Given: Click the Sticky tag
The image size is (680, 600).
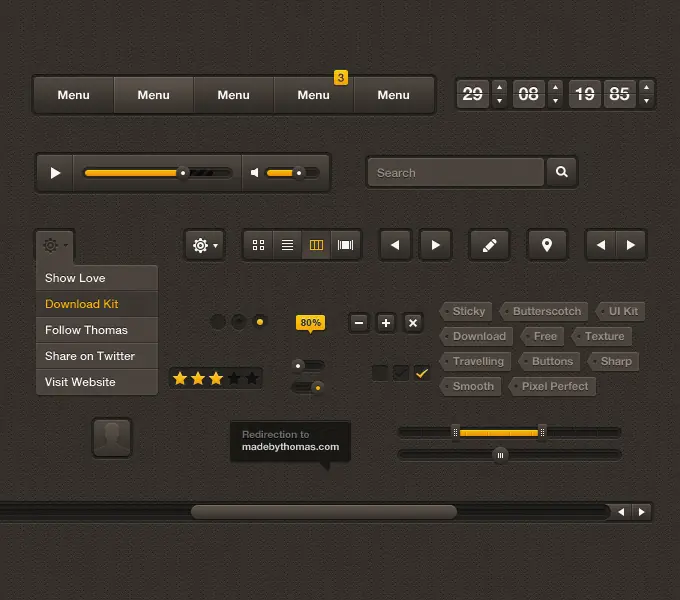Looking at the screenshot, I should (x=466, y=311).
